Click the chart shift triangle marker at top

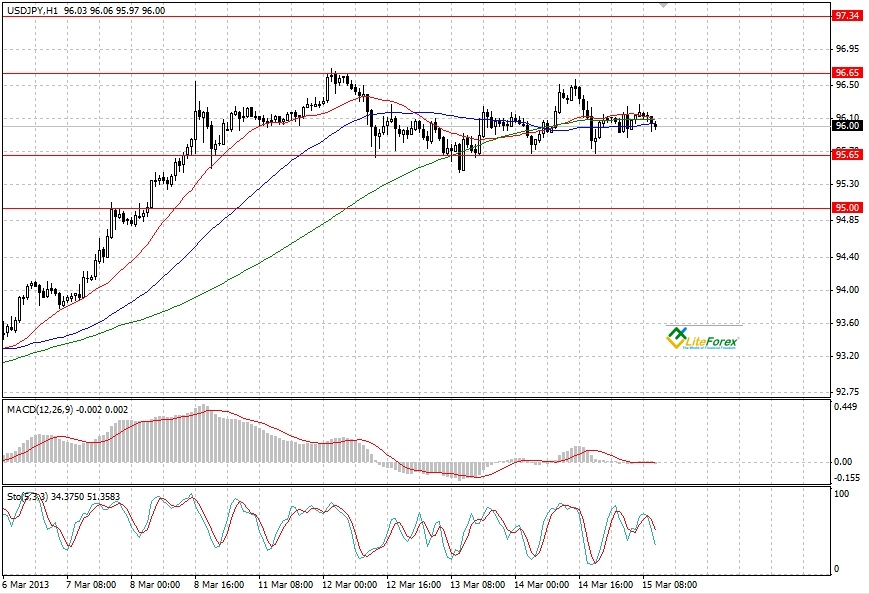pos(663,5)
